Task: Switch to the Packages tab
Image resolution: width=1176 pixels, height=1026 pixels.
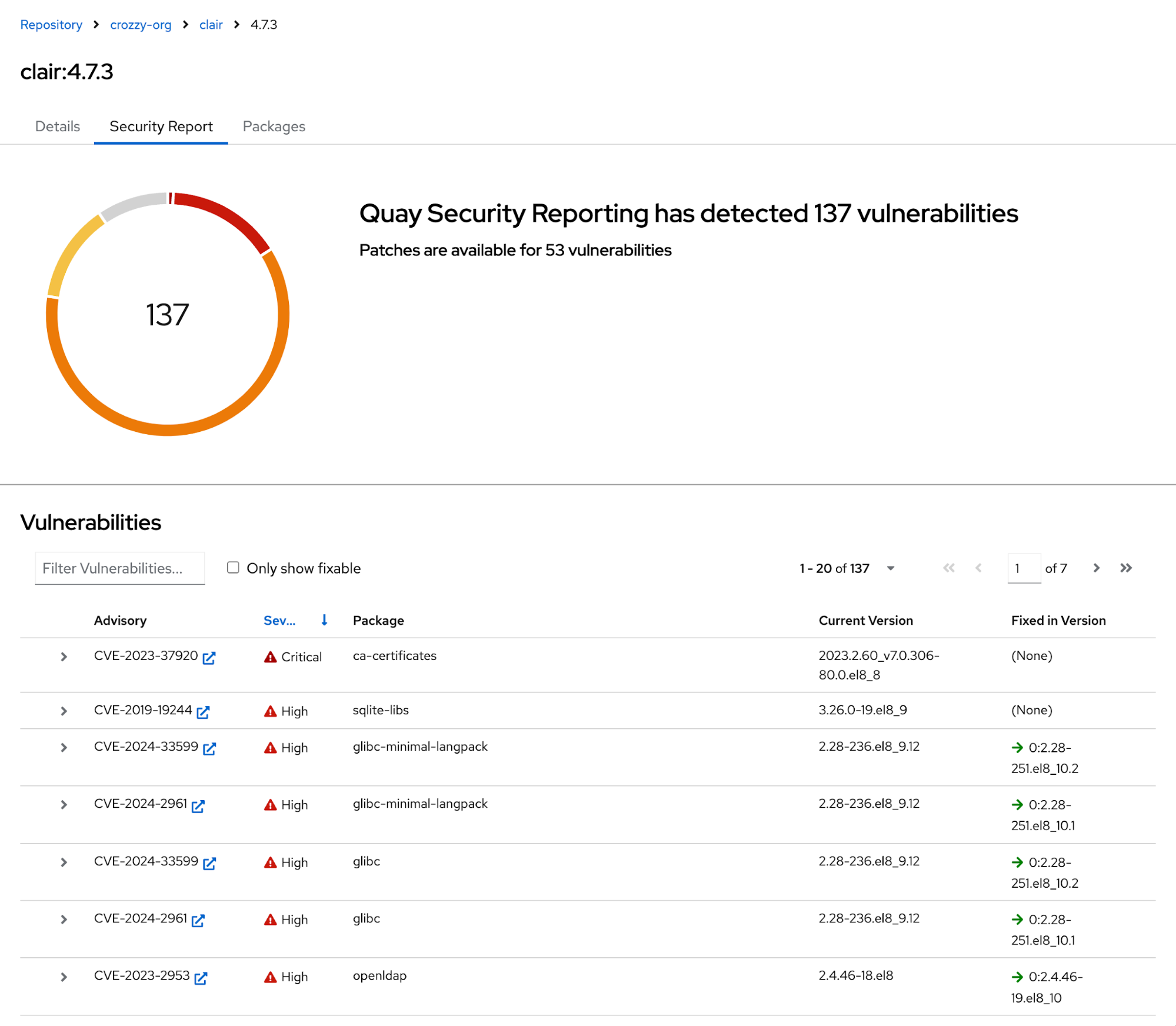Action: (x=274, y=126)
